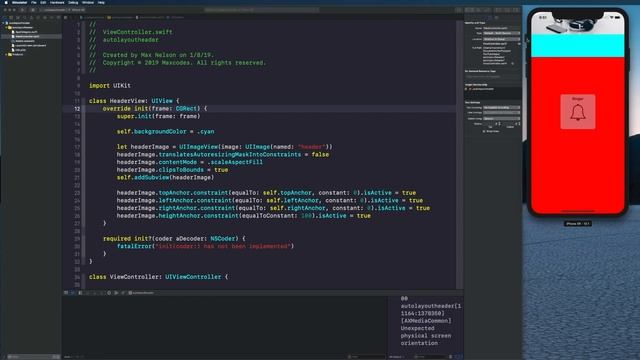Open the Line Endings dropdown

(502, 113)
